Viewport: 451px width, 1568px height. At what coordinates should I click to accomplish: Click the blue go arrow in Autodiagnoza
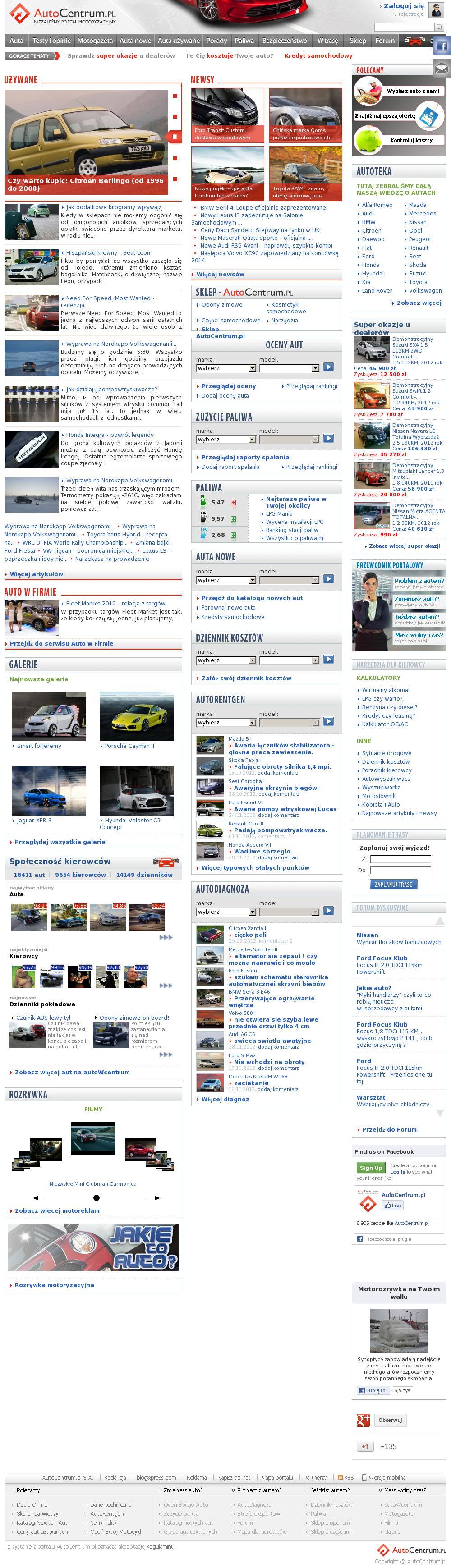pyautogui.click(x=329, y=911)
